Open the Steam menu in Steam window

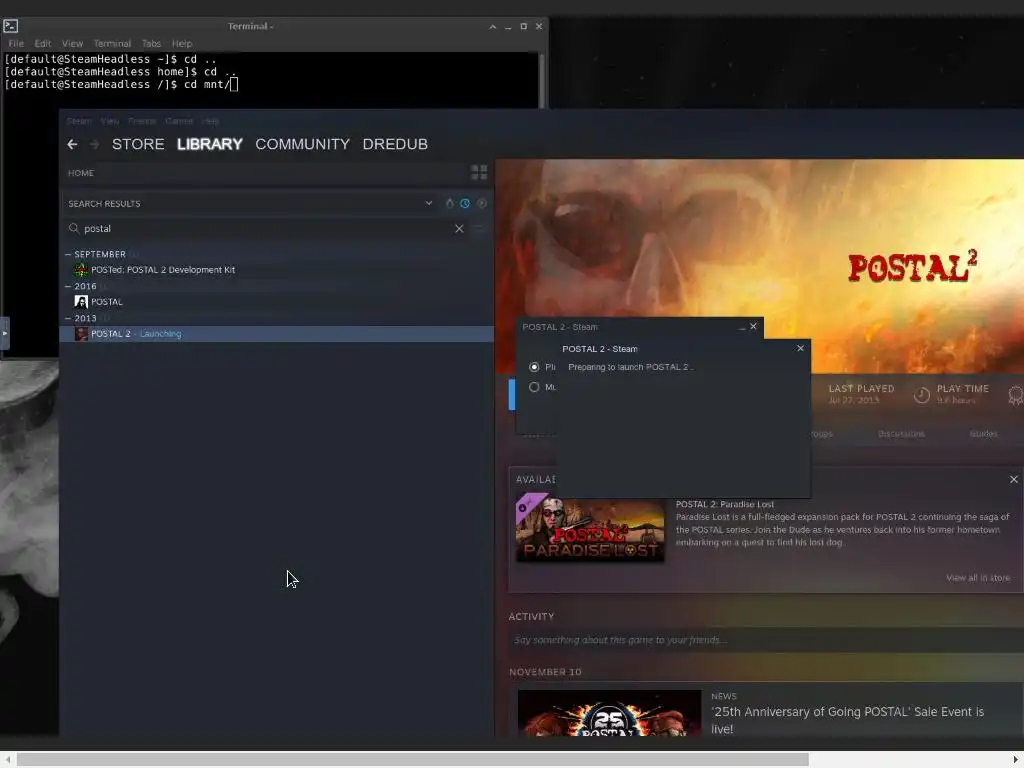(x=79, y=121)
